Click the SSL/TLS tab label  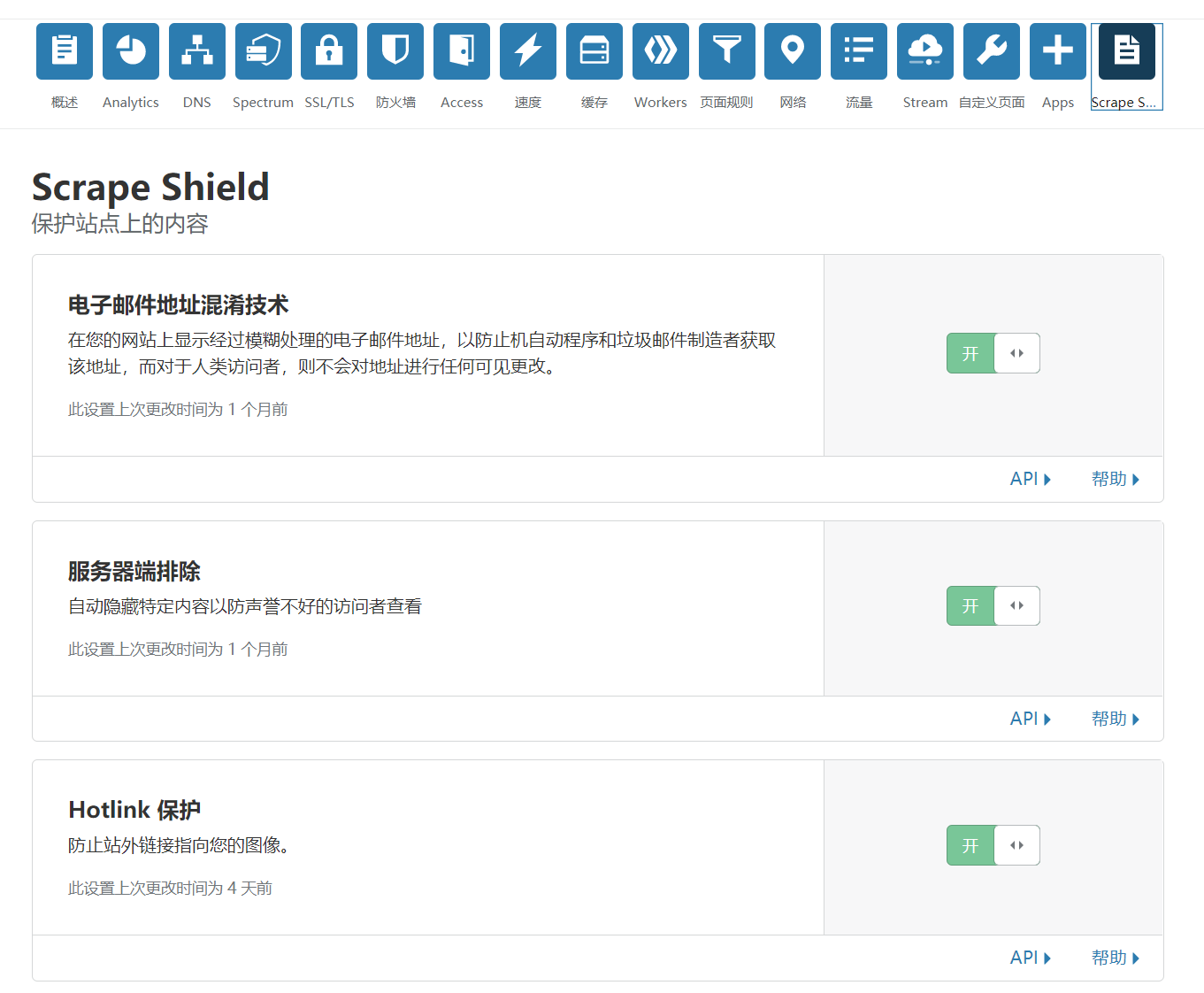tap(329, 103)
